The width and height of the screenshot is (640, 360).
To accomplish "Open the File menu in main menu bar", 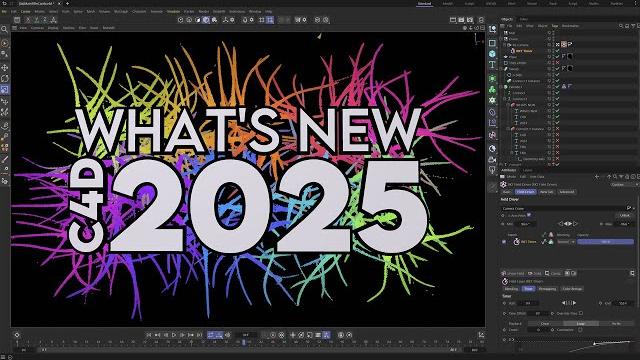I will pyautogui.click(x=4, y=11).
